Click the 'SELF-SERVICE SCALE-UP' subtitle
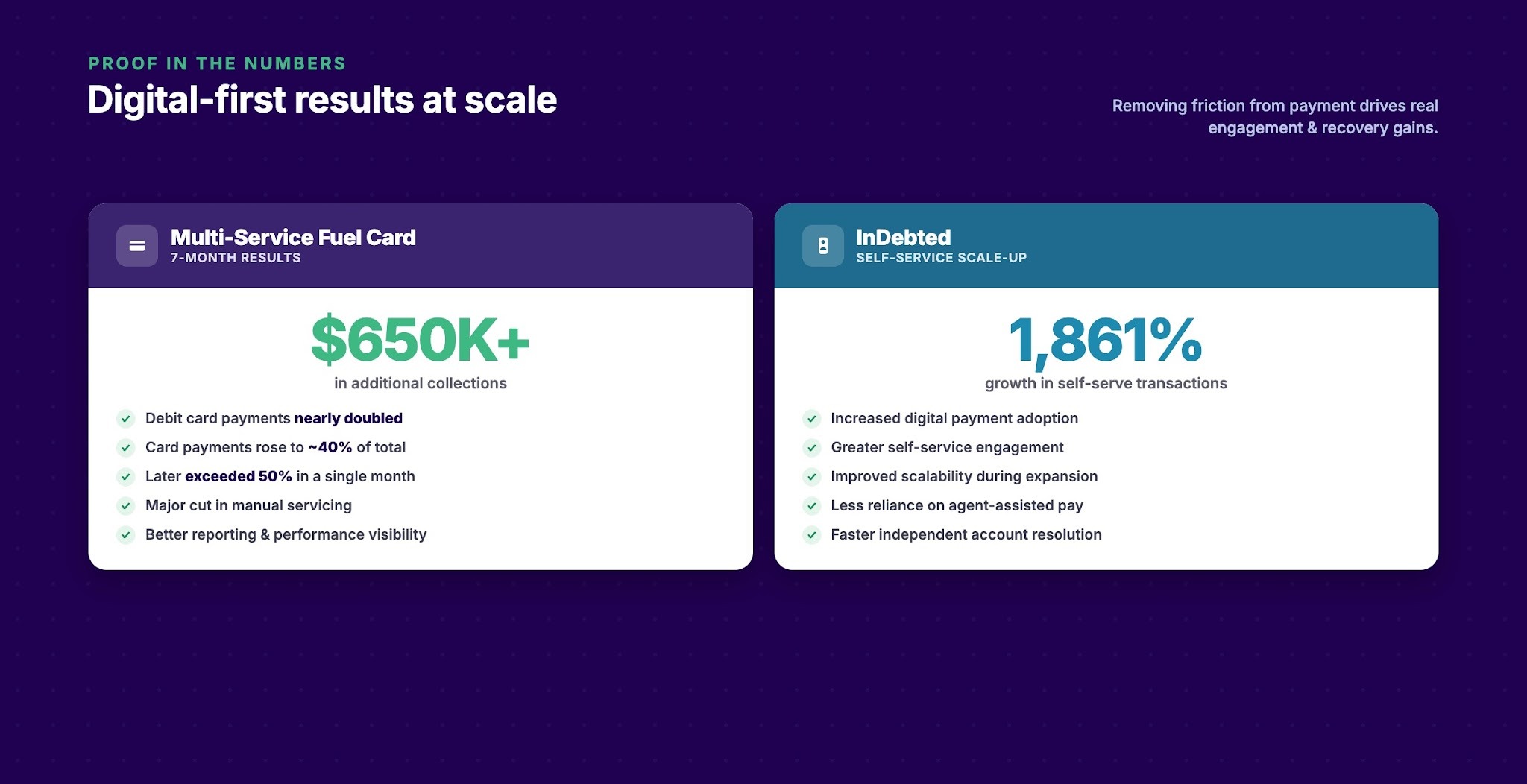 [942, 258]
